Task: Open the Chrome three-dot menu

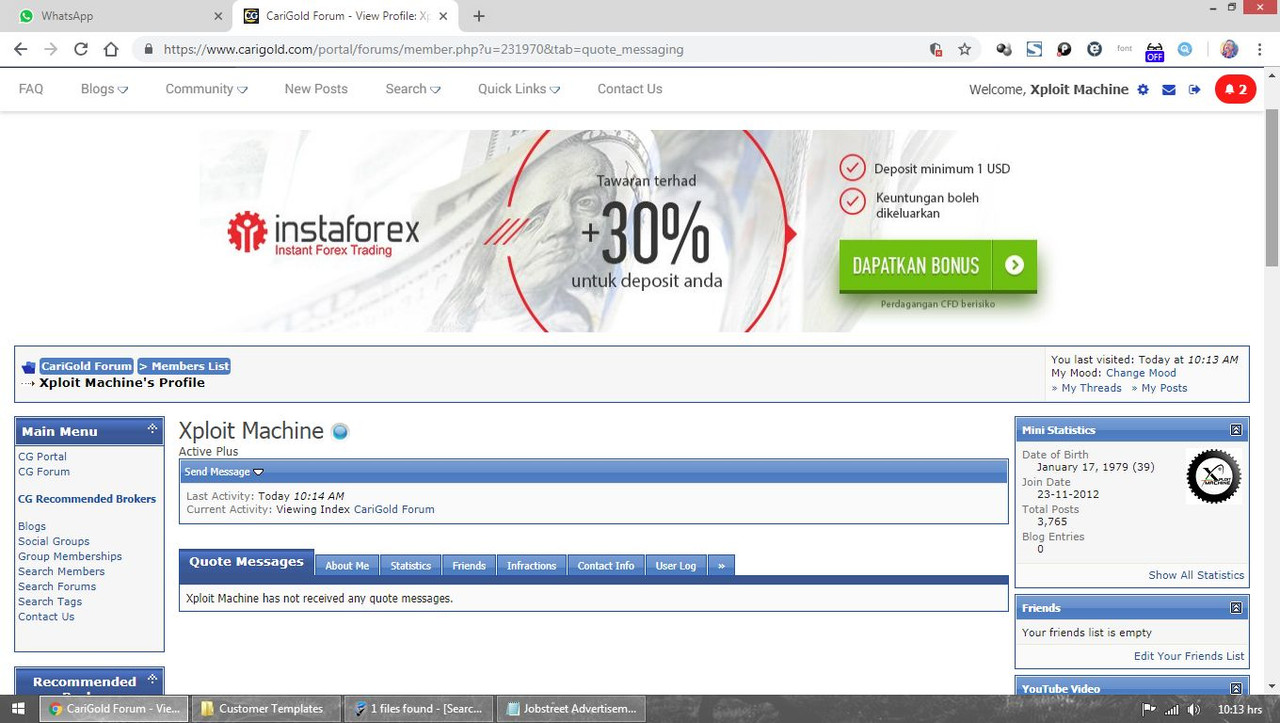Action: pyautogui.click(x=1259, y=49)
